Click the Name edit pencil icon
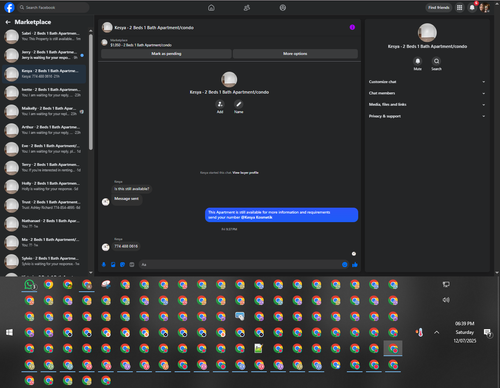This screenshot has height=388, width=500. coord(239,104)
